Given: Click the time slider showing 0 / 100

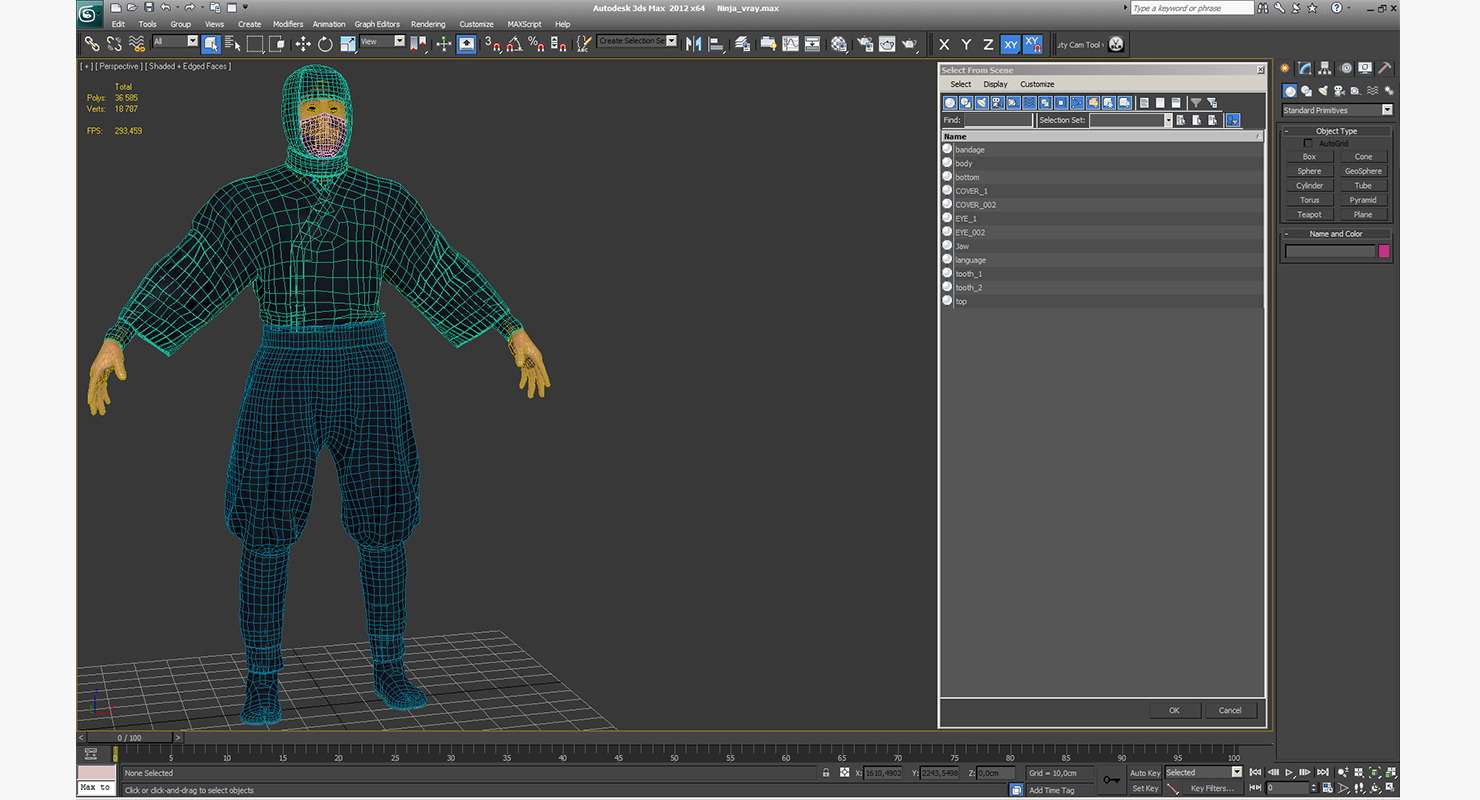Looking at the screenshot, I should click(130, 738).
